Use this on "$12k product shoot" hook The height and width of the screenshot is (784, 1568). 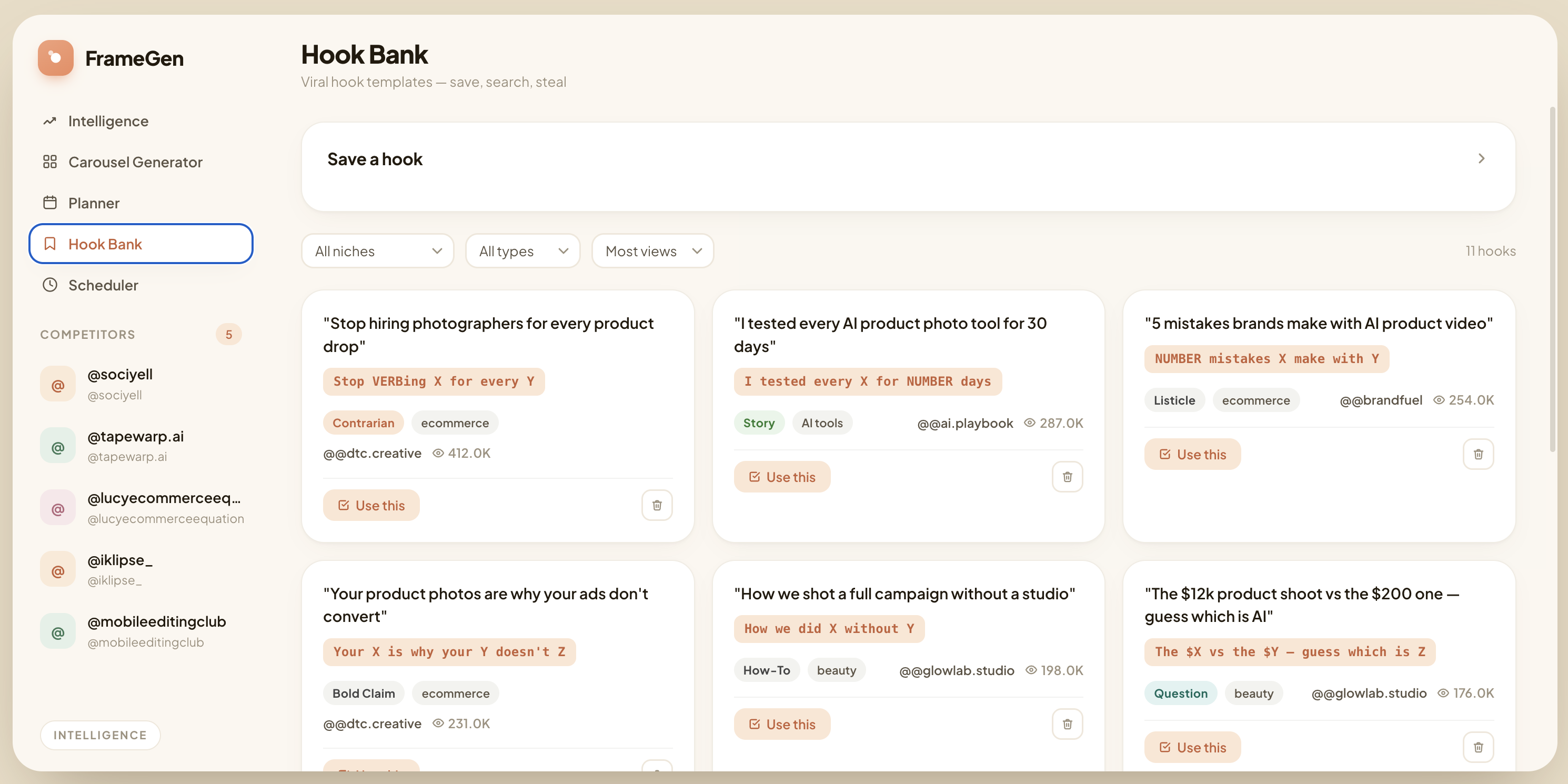pos(1192,747)
